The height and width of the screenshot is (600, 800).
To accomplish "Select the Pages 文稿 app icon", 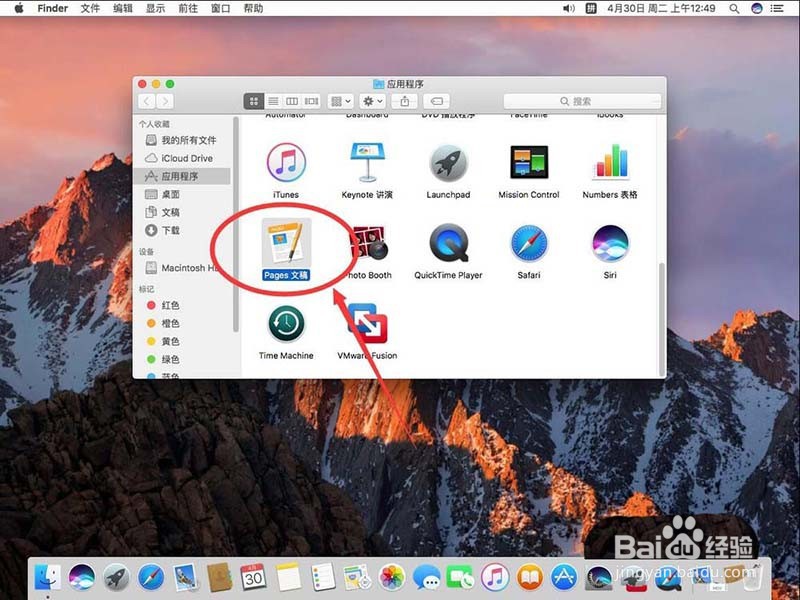I will pyautogui.click(x=286, y=243).
